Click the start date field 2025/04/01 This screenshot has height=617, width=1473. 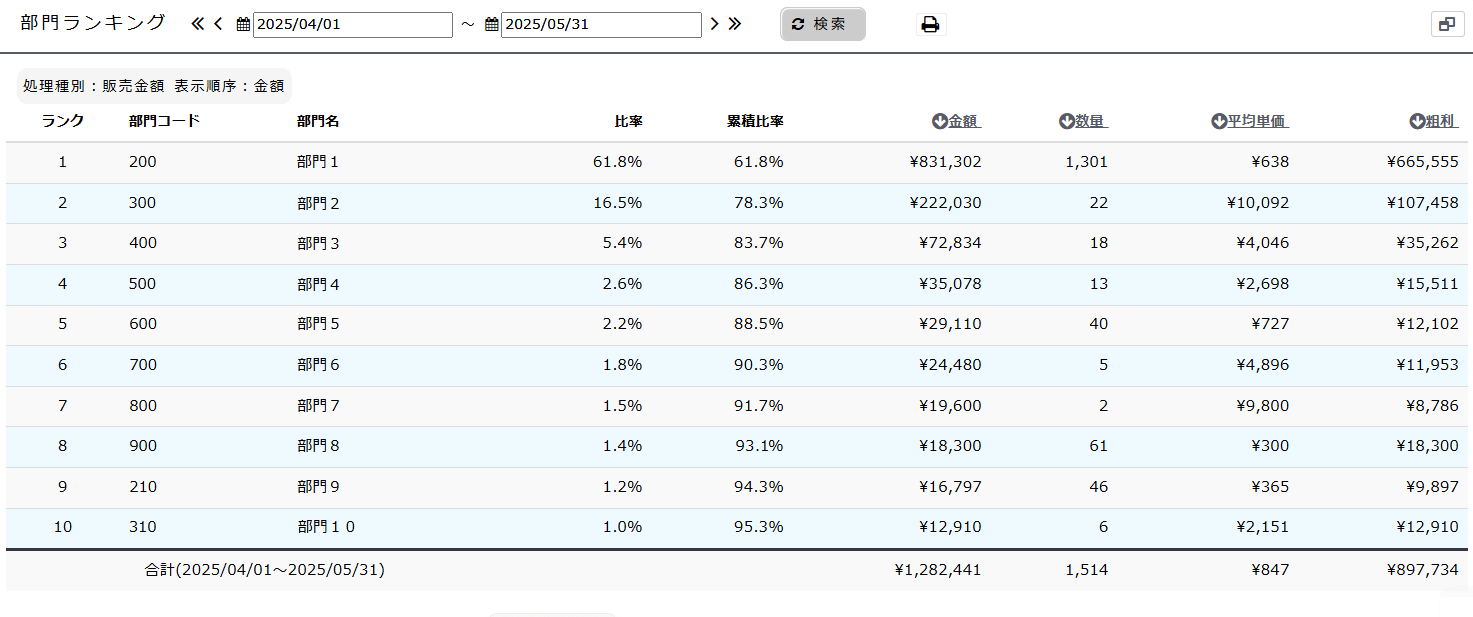click(x=352, y=25)
